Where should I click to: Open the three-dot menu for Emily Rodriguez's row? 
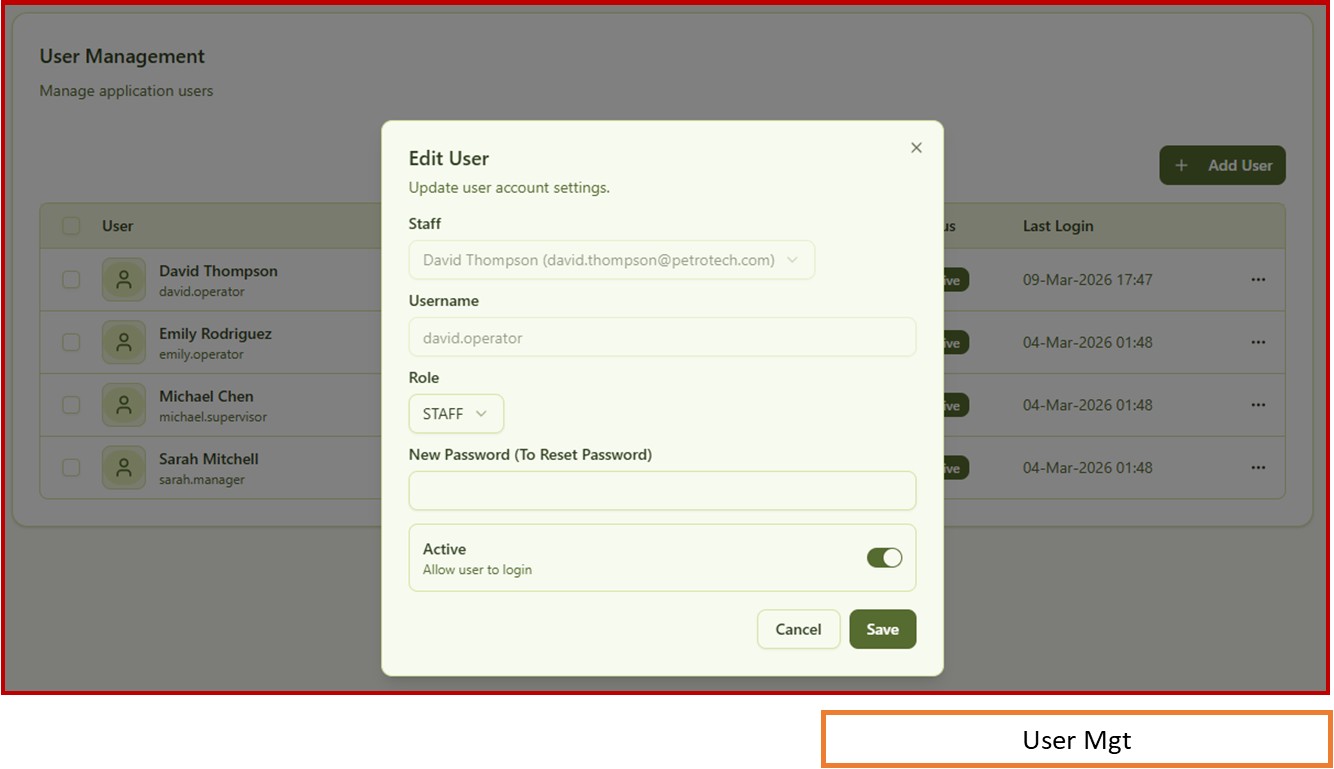[1258, 343]
